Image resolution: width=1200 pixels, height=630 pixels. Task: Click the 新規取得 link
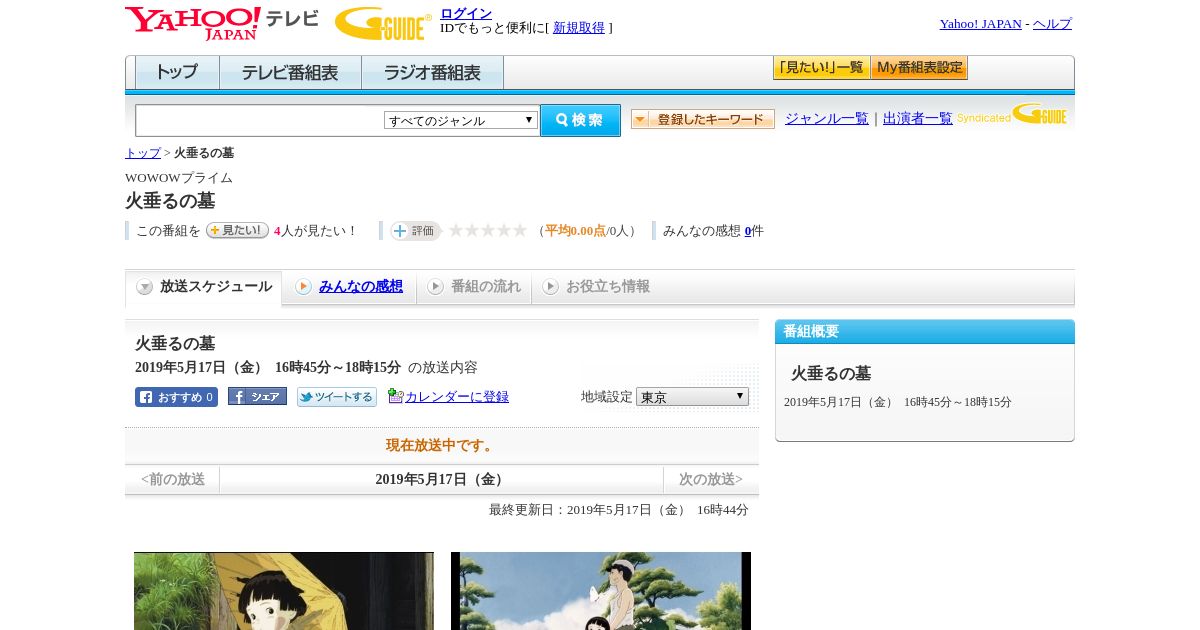click(579, 28)
